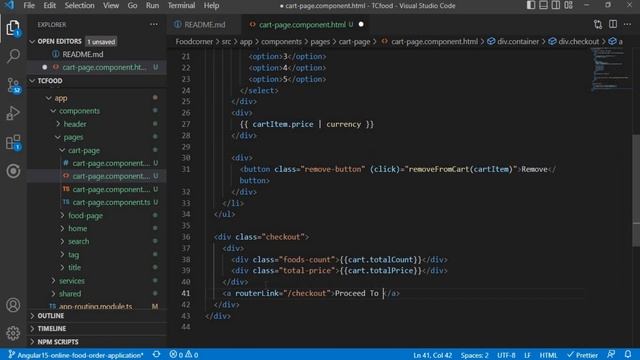
Task: Open the Manage gear icon
Action: coord(13,333)
